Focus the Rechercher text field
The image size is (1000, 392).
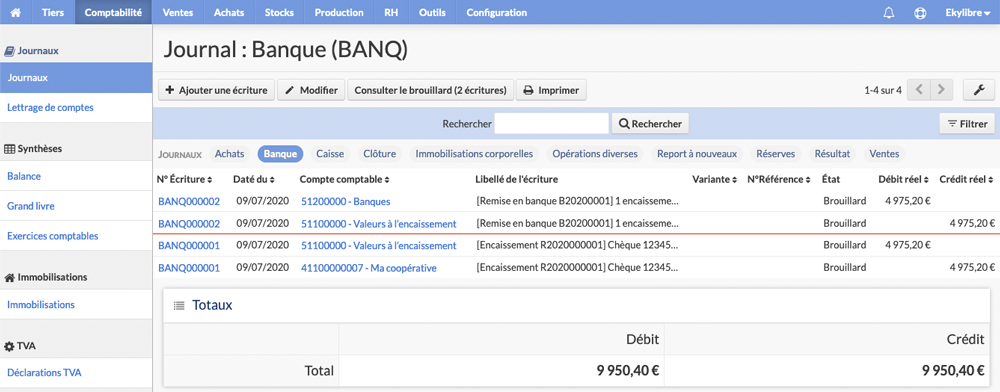click(x=552, y=124)
